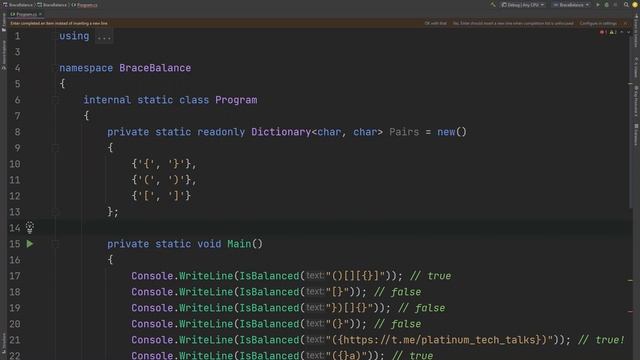Open the BraceBalance run configuration dropdown
Viewport: 640px width, 360px height.
click(x=571, y=5)
